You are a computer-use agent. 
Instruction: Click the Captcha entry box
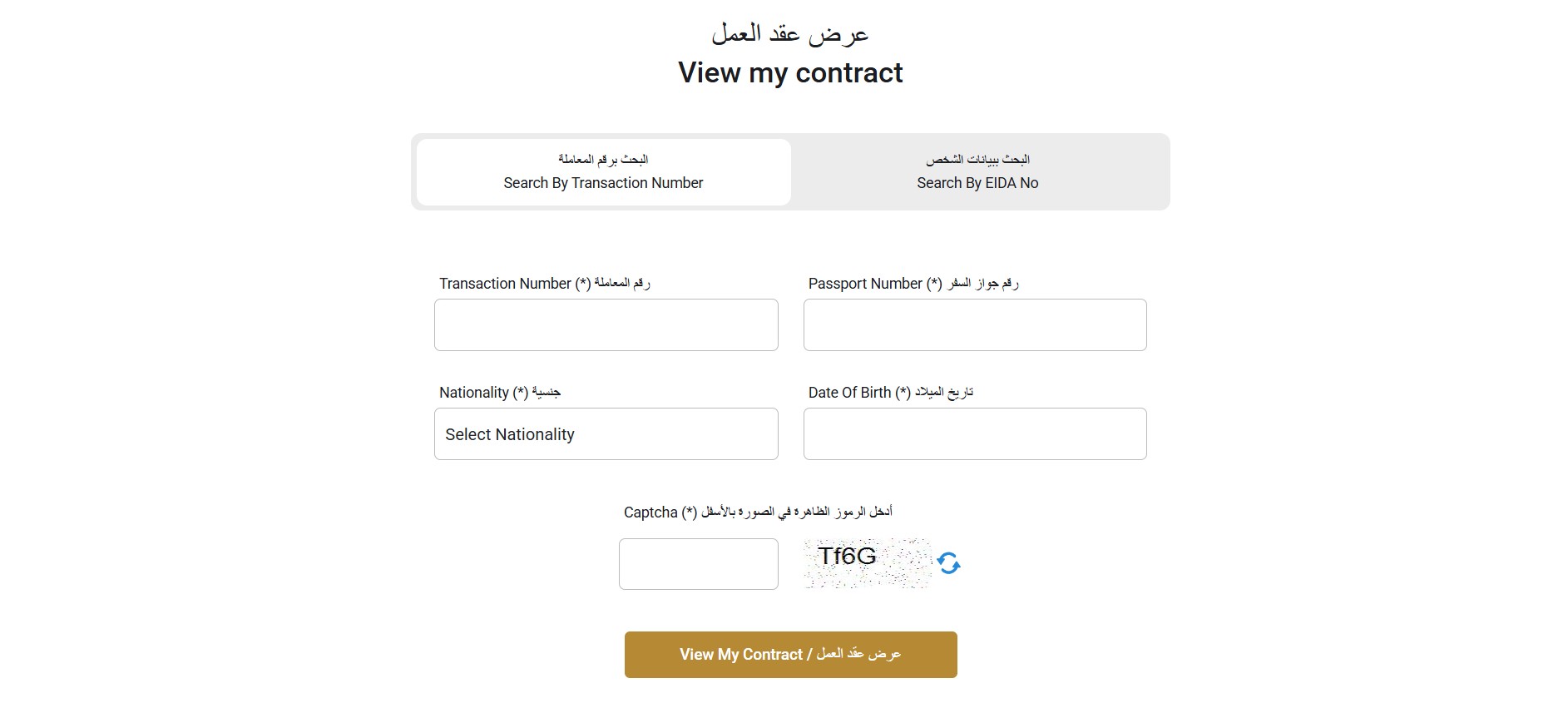698,563
